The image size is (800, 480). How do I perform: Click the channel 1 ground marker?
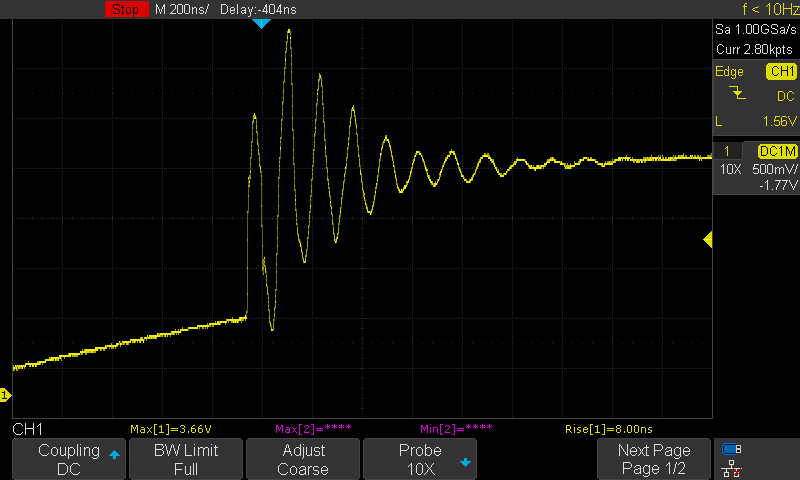[x=4, y=396]
